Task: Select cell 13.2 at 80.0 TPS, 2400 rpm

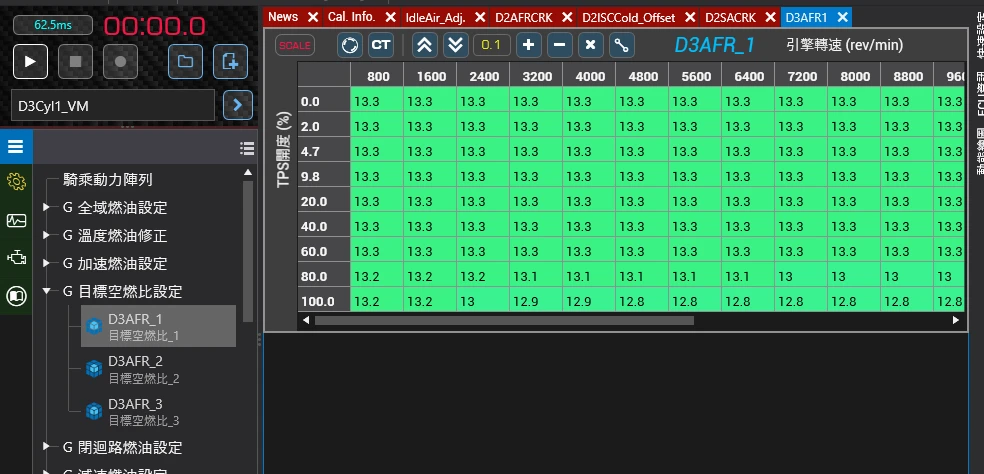Action: 483,276
